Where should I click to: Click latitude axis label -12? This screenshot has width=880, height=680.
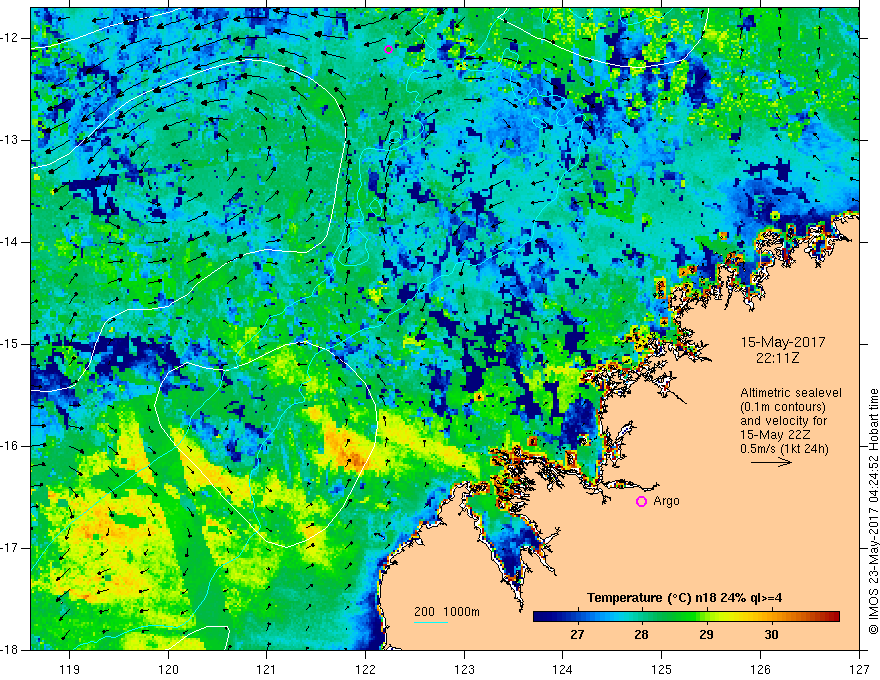10,38
